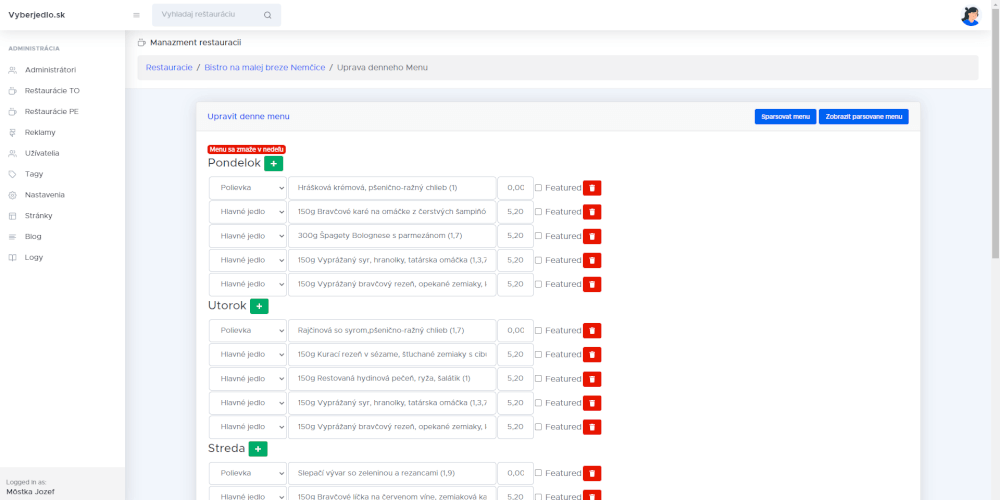Add a new item to Utorok

(x=259, y=306)
